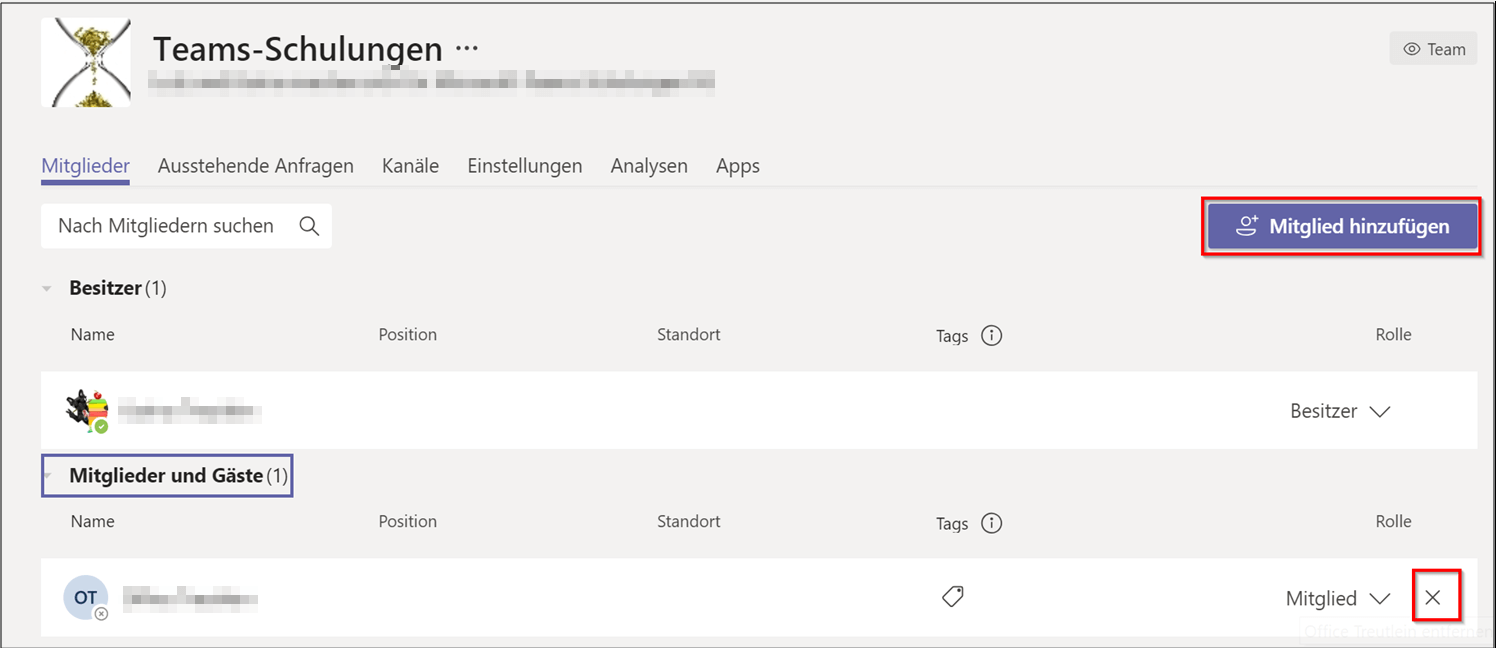Image resolution: width=1496 pixels, height=648 pixels.
Task: Click Rolle header under Mitglieder und Gäste
Action: tap(1393, 521)
